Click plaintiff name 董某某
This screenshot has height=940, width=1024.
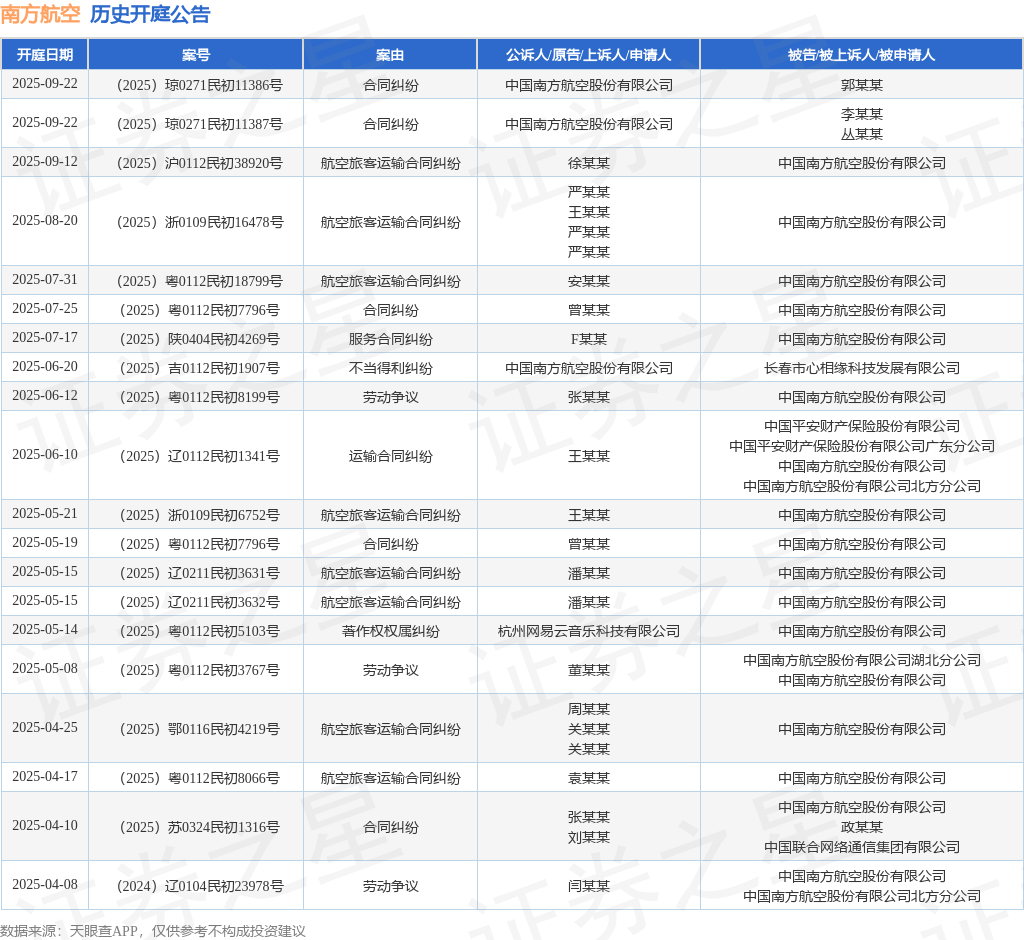pyautogui.click(x=588, y=670)
